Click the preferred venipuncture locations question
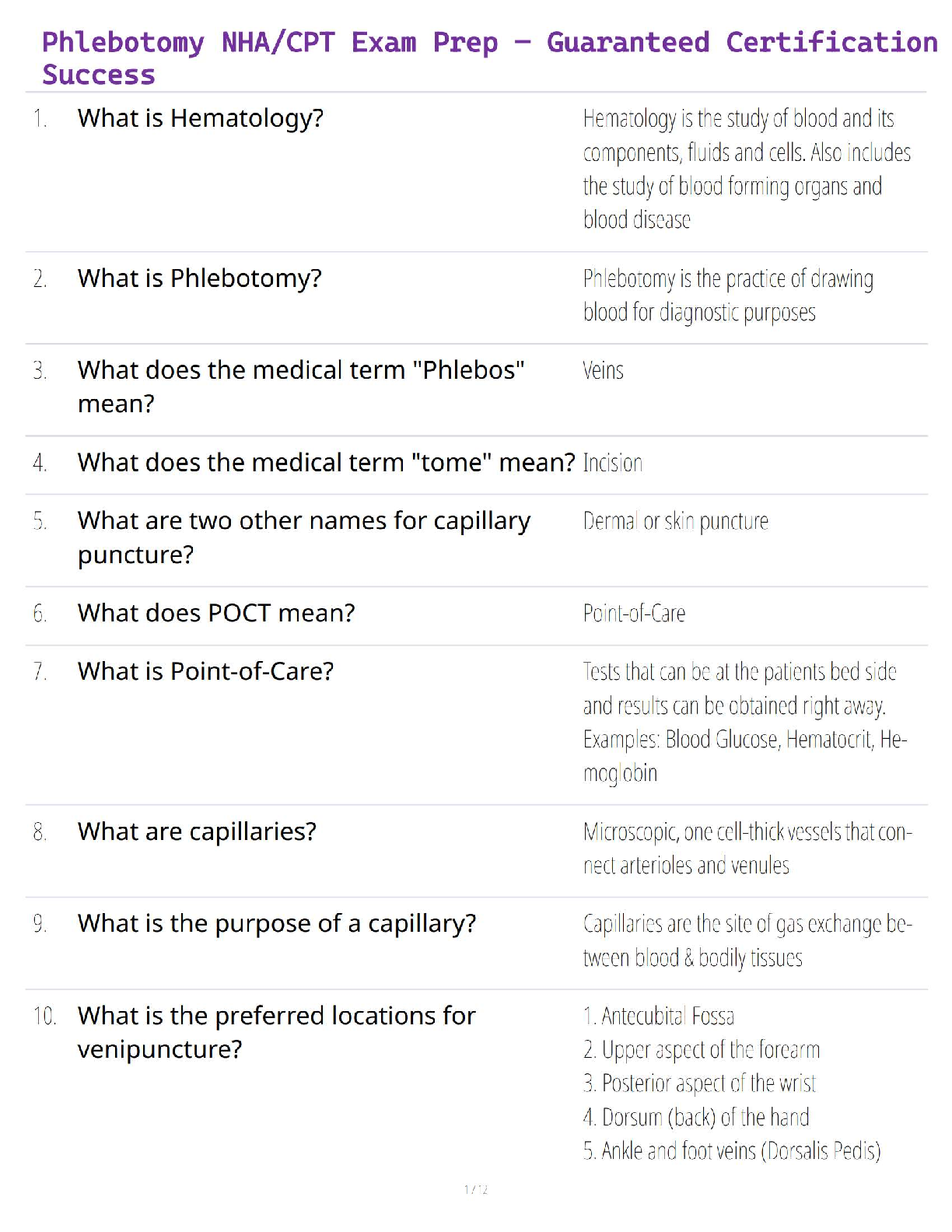 pyautogui.click(x=276, y=1032)
